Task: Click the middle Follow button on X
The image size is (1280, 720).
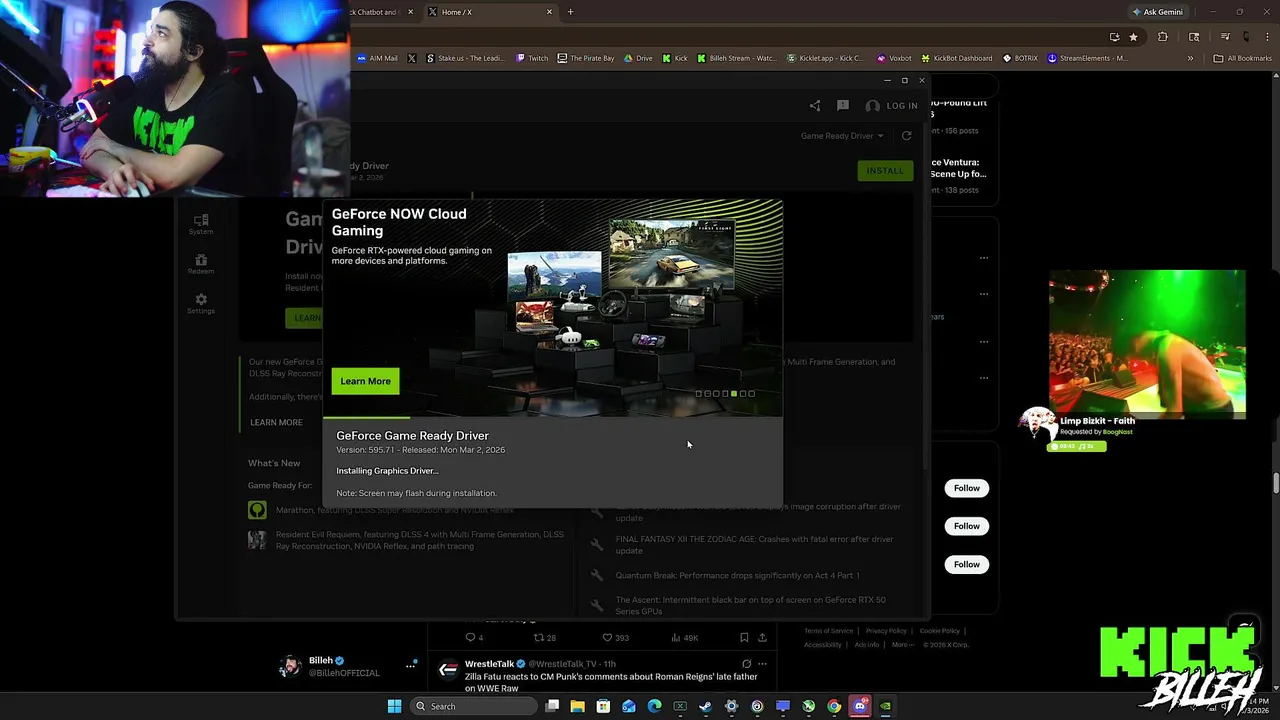Action: point(966,526)
